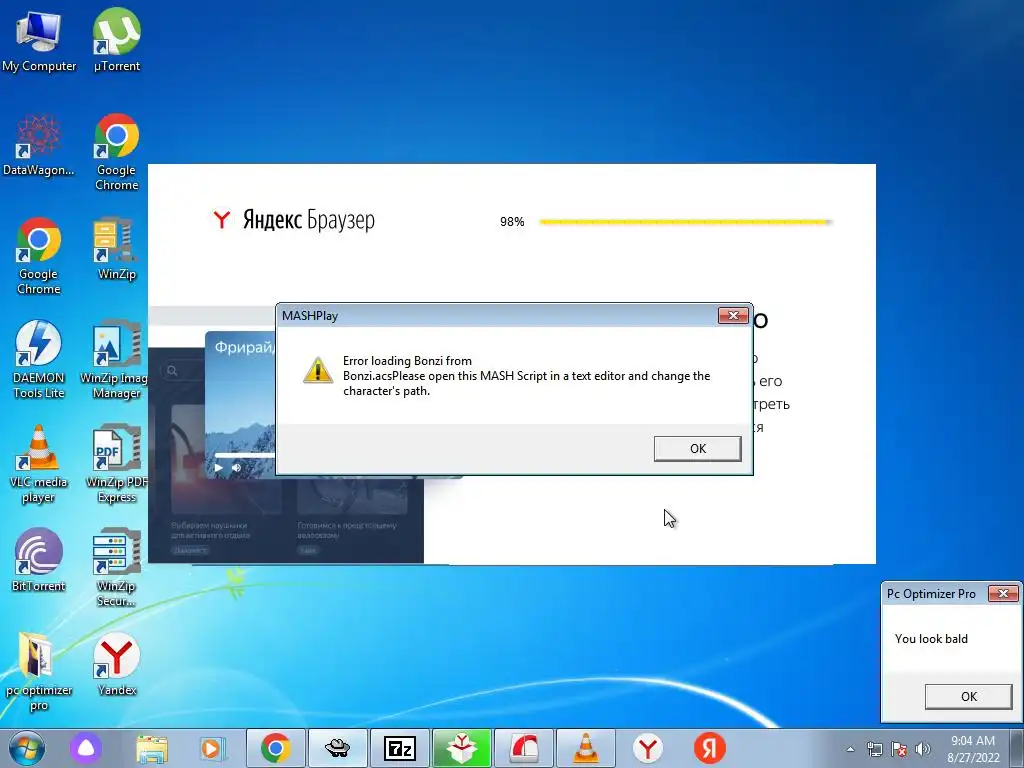
Task: Show hidden icons in the system tray
Action: (x=850, y=749)
